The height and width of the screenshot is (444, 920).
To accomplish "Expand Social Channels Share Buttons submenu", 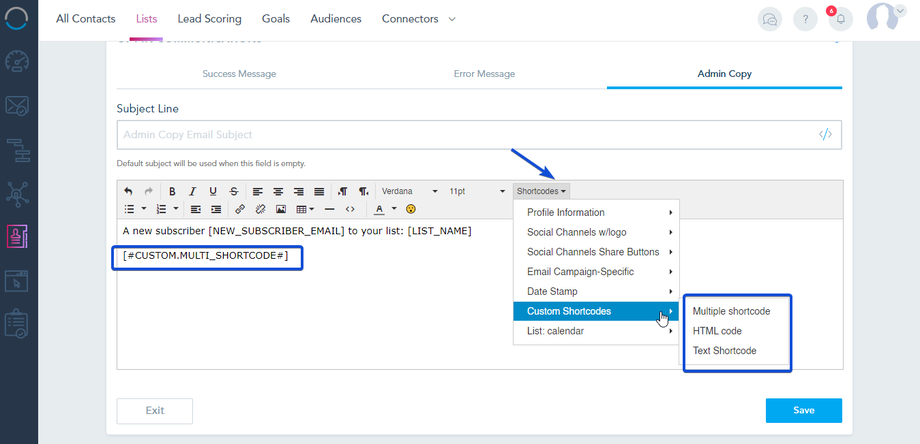I will [x=596, y=252].
